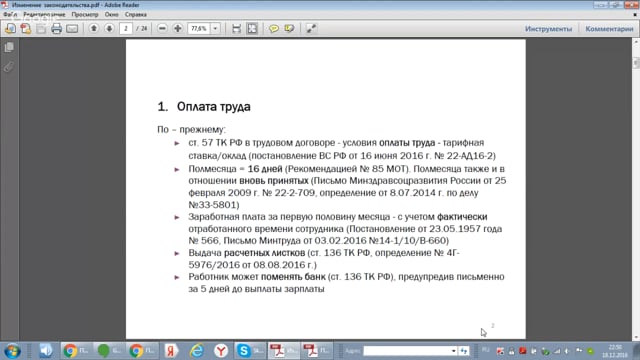Add a sticky note comment

pyautogui.click(x=273, y=29)
